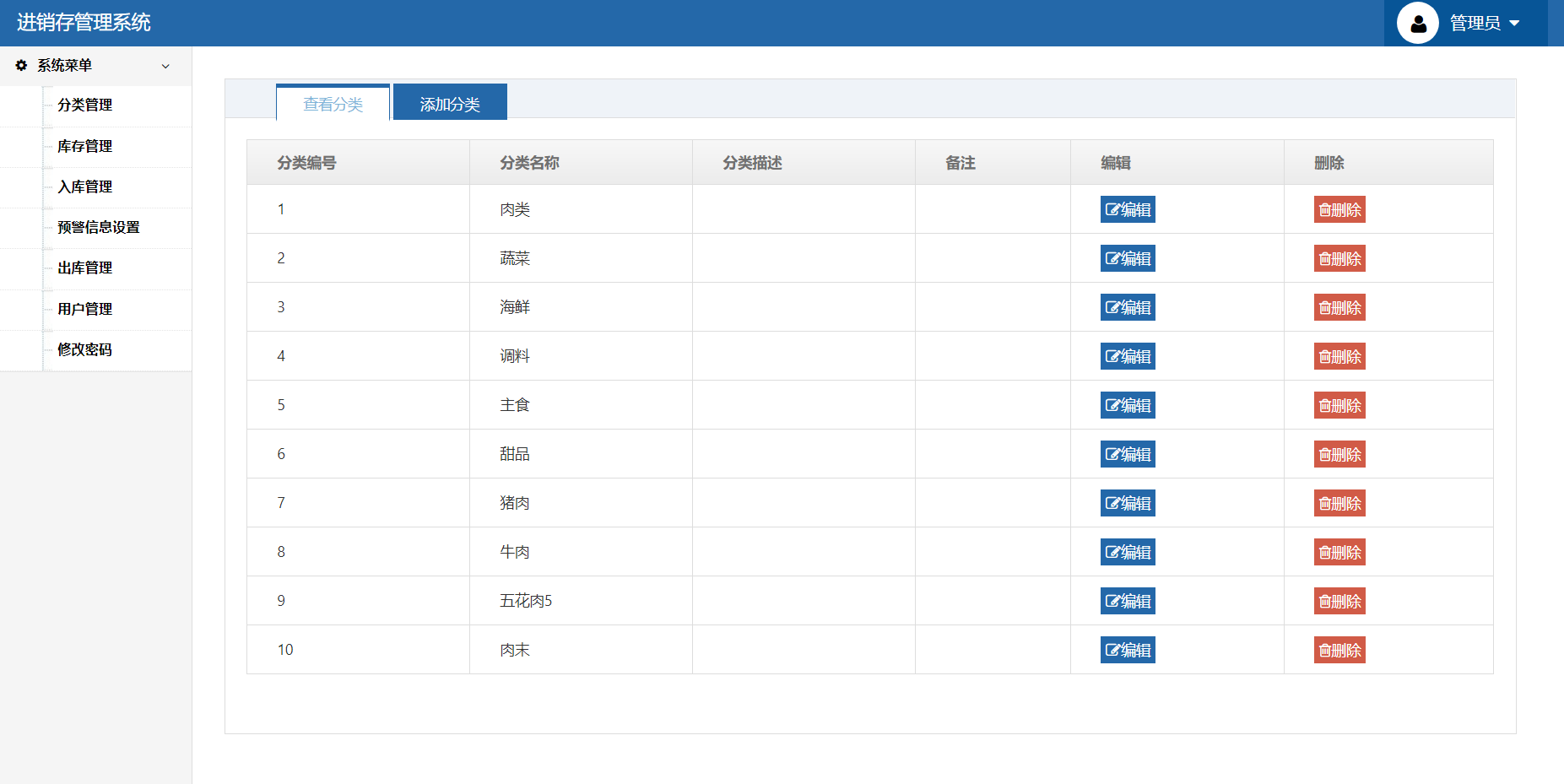Delete the 肉类 category

pos(1339,209)
